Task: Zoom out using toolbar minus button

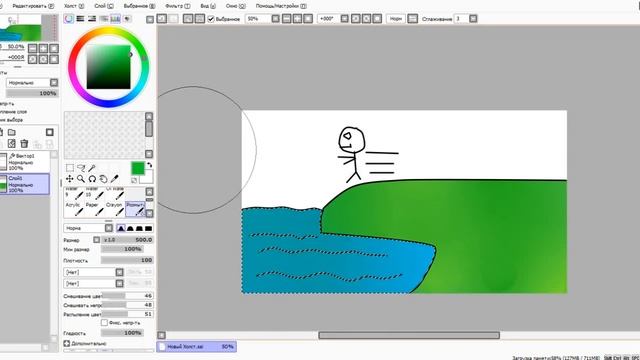Action: (x=287, y=19)
